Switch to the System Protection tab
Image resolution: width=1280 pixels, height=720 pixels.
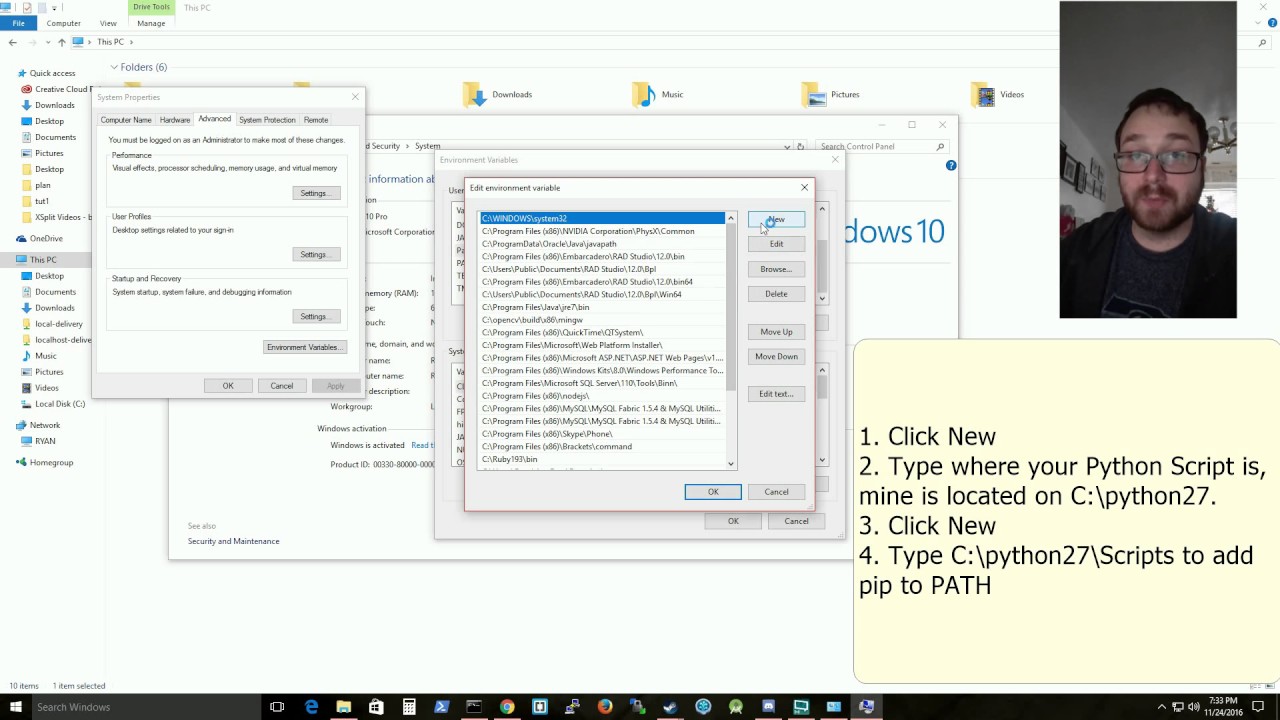pos(267,120)
